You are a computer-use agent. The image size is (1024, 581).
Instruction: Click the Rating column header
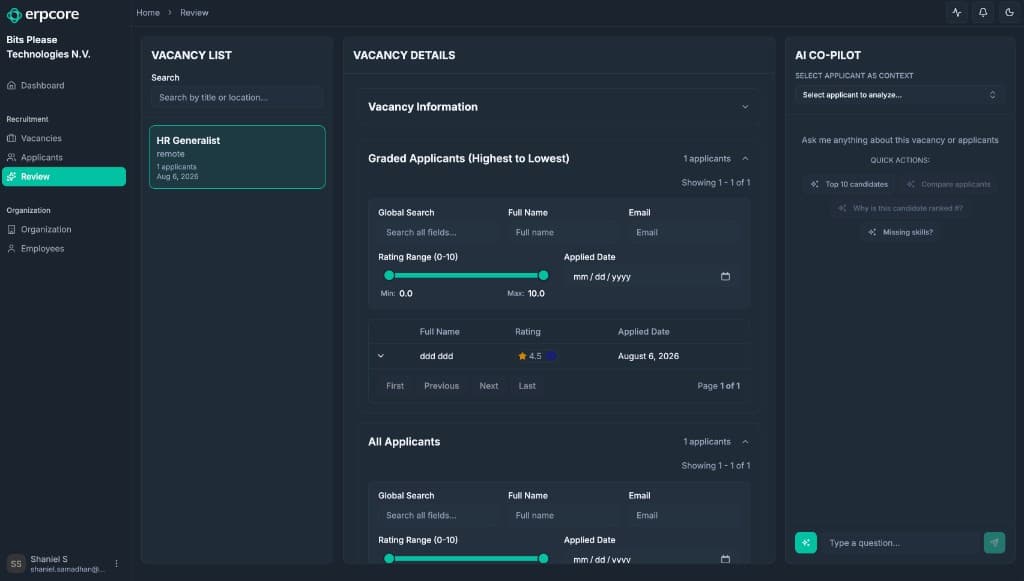(x=528, y=332)
